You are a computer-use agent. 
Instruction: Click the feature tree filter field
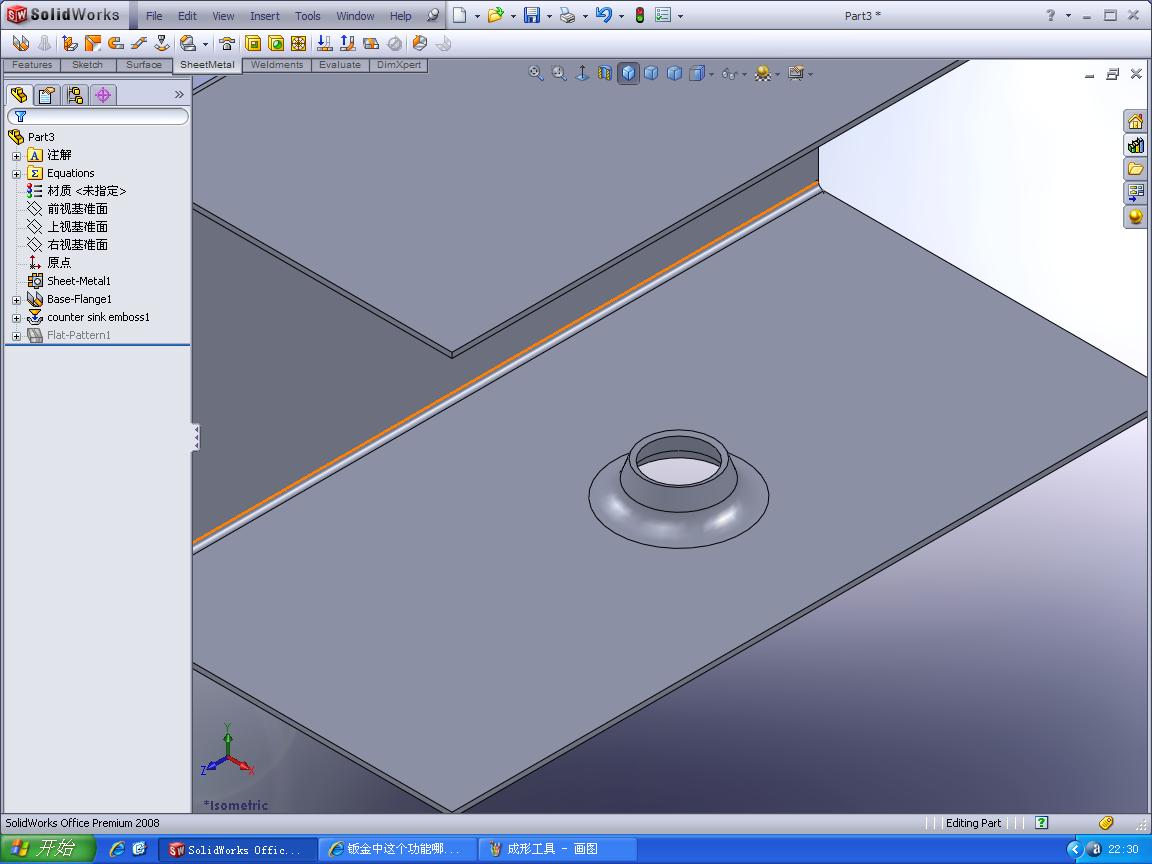coord(98,116)
